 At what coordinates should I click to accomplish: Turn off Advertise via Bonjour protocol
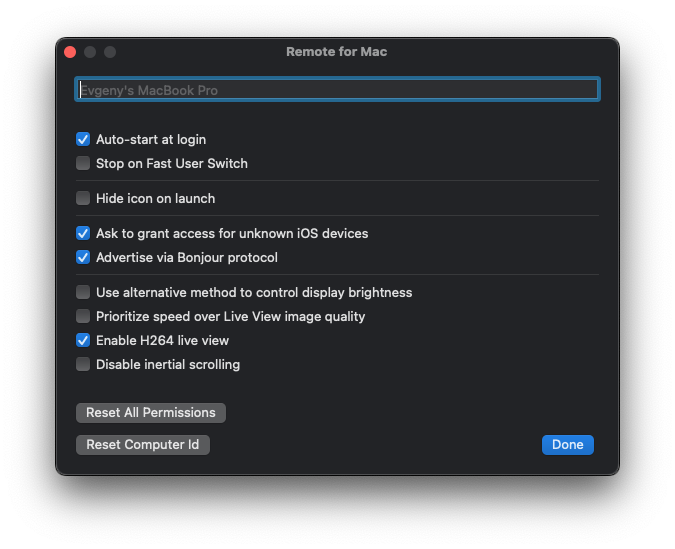coord(83,258)
